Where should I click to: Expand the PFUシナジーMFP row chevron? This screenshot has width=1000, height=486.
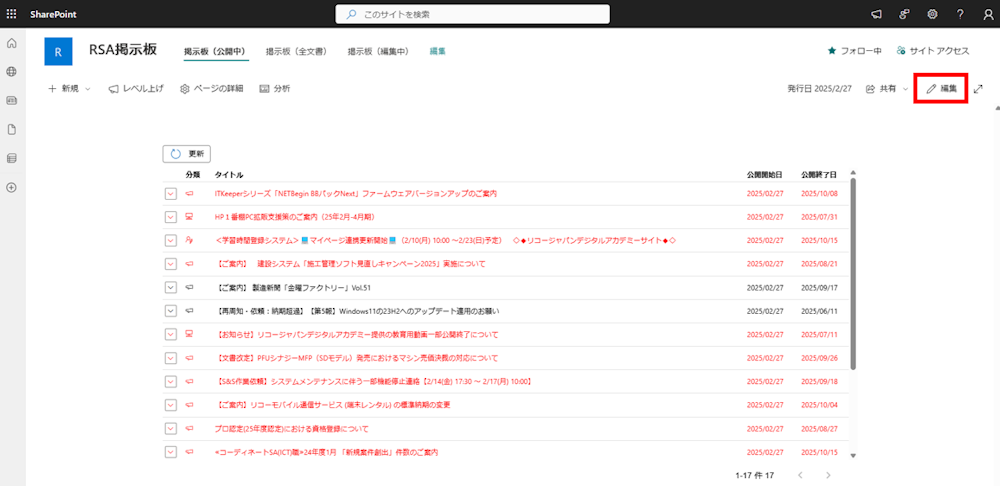tap(170, 358)
